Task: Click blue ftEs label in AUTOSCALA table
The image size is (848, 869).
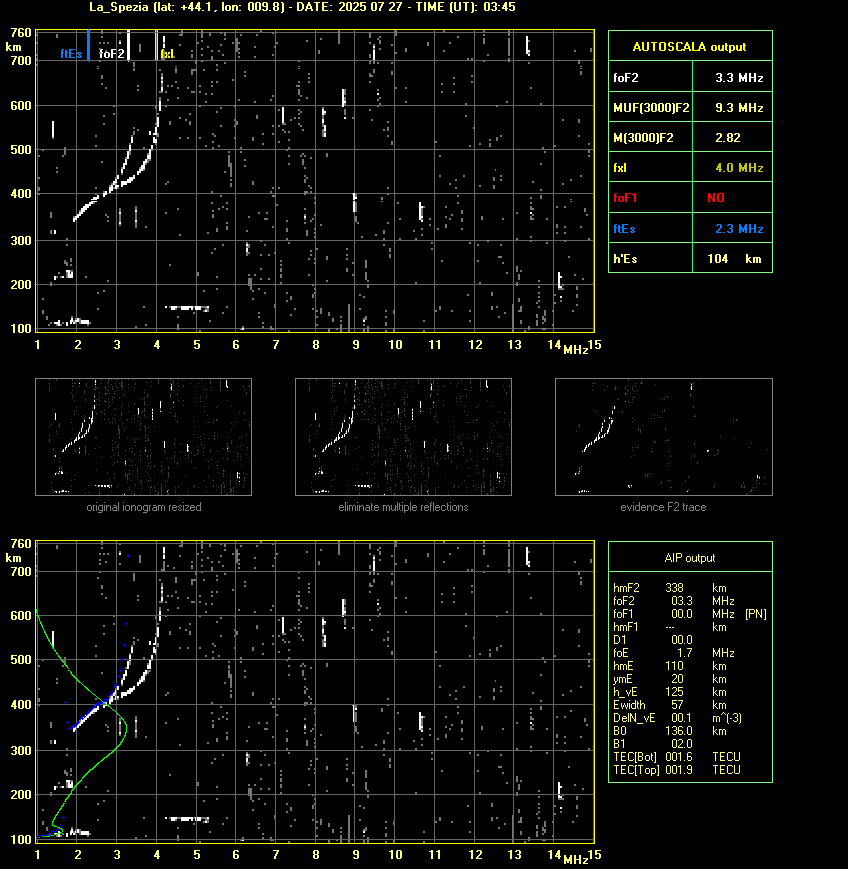Action: pos(624,228)
